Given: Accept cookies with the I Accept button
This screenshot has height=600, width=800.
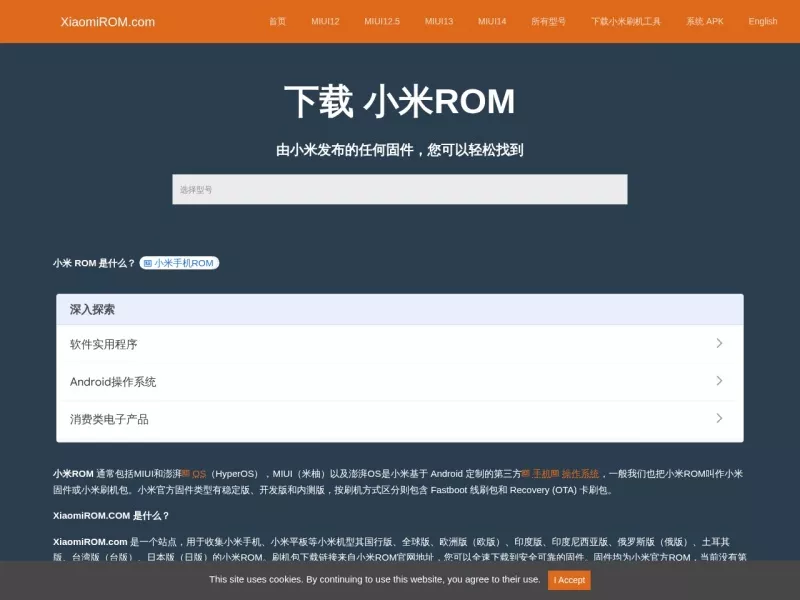Looking at the screenshot, I should (x=569, y=580).
